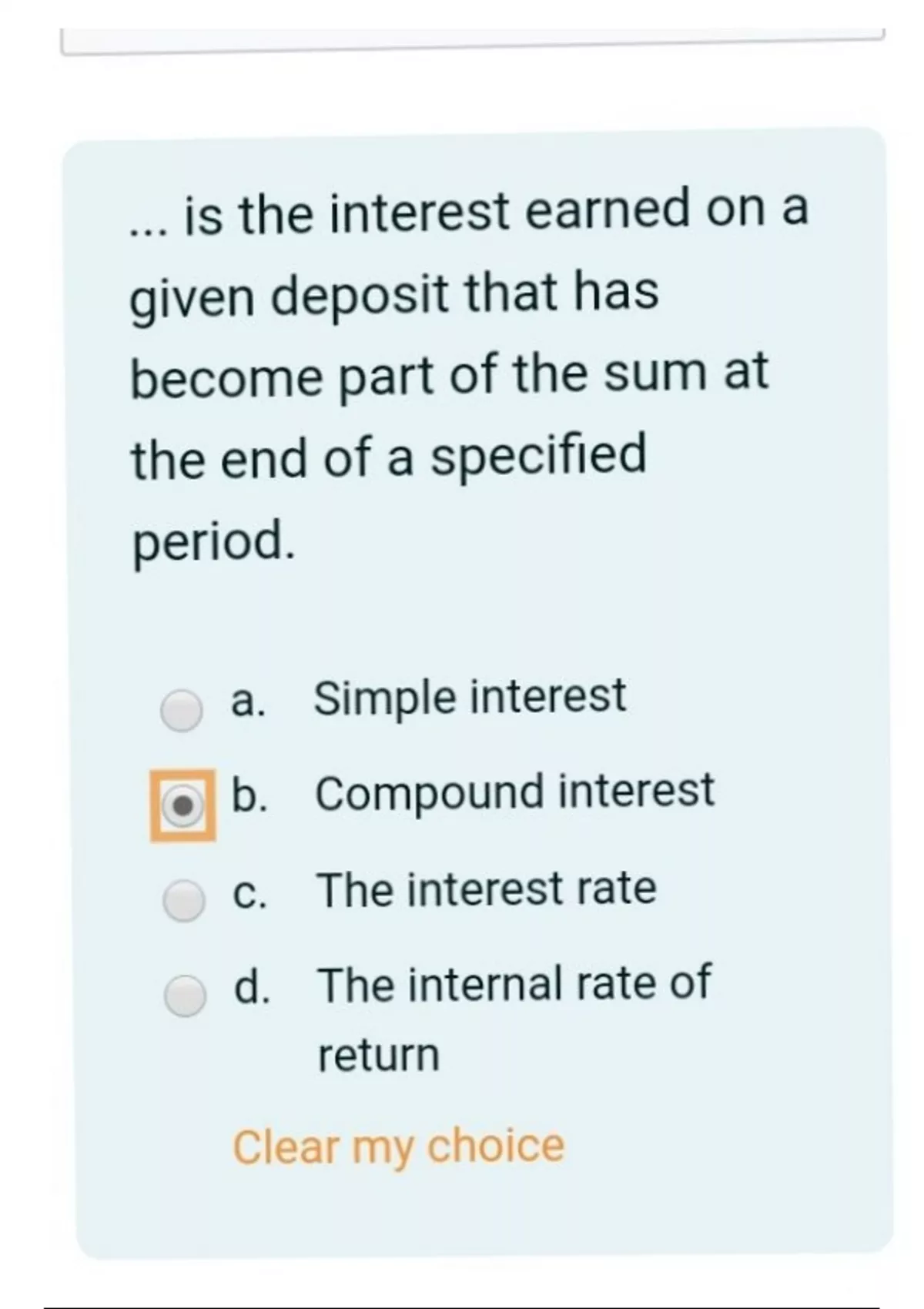
Task: Click the "Simple interest" answer label
Action: [x=470, y=697]
